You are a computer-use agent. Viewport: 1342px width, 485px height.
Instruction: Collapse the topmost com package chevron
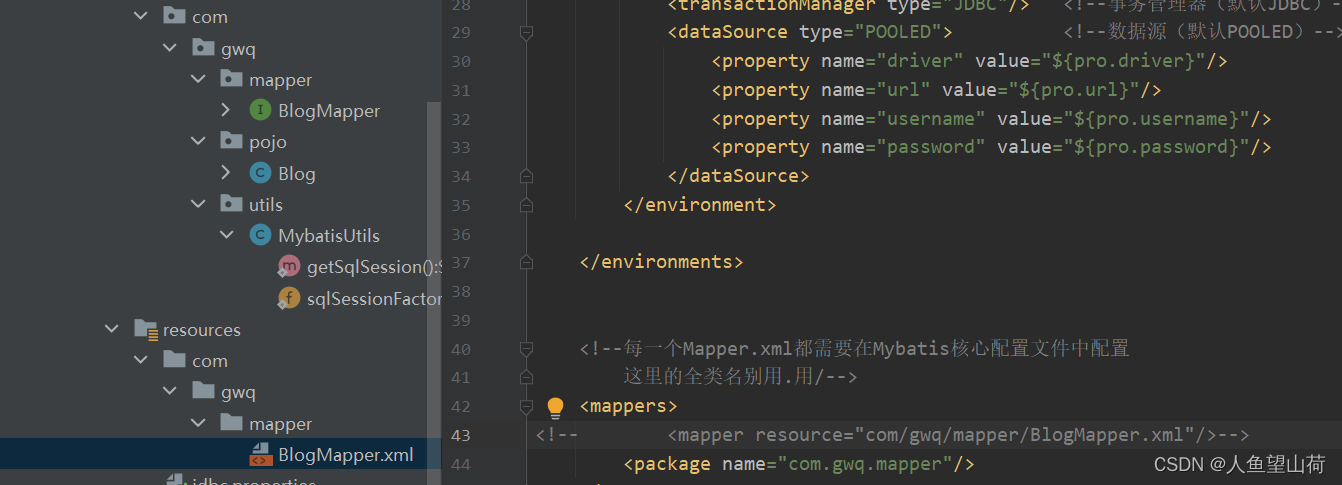pyautogui.click(x=141, y=16)
